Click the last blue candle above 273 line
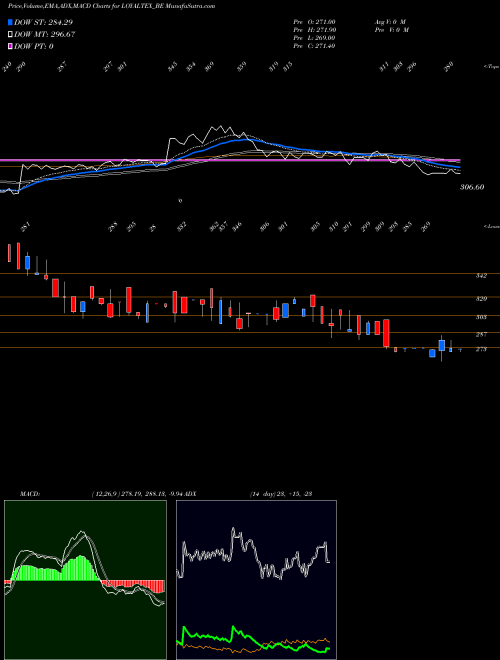Image resolution: width=500 pixels, height=660 pixels. (x=441, y=345)
